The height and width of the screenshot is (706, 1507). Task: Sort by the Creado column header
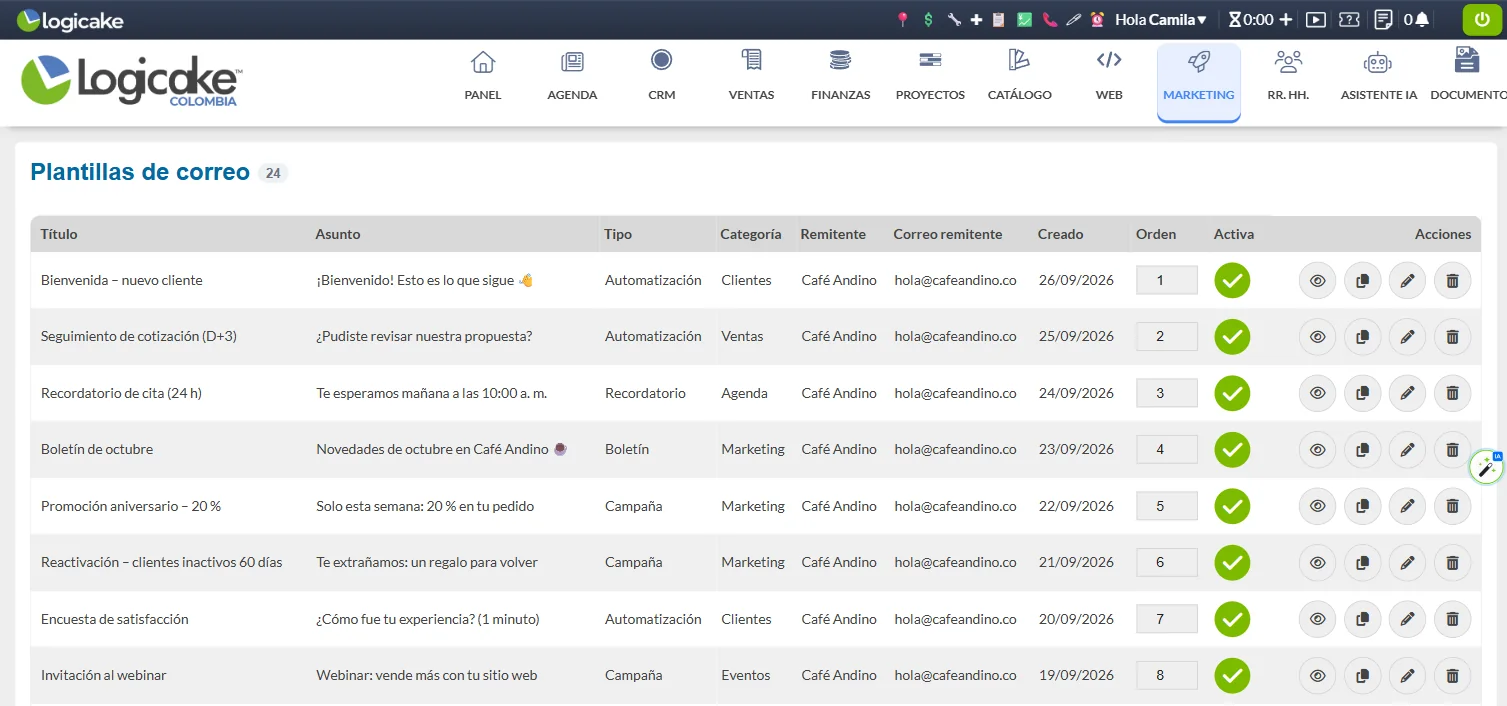pyautogui.click(x=1060, y=234)
